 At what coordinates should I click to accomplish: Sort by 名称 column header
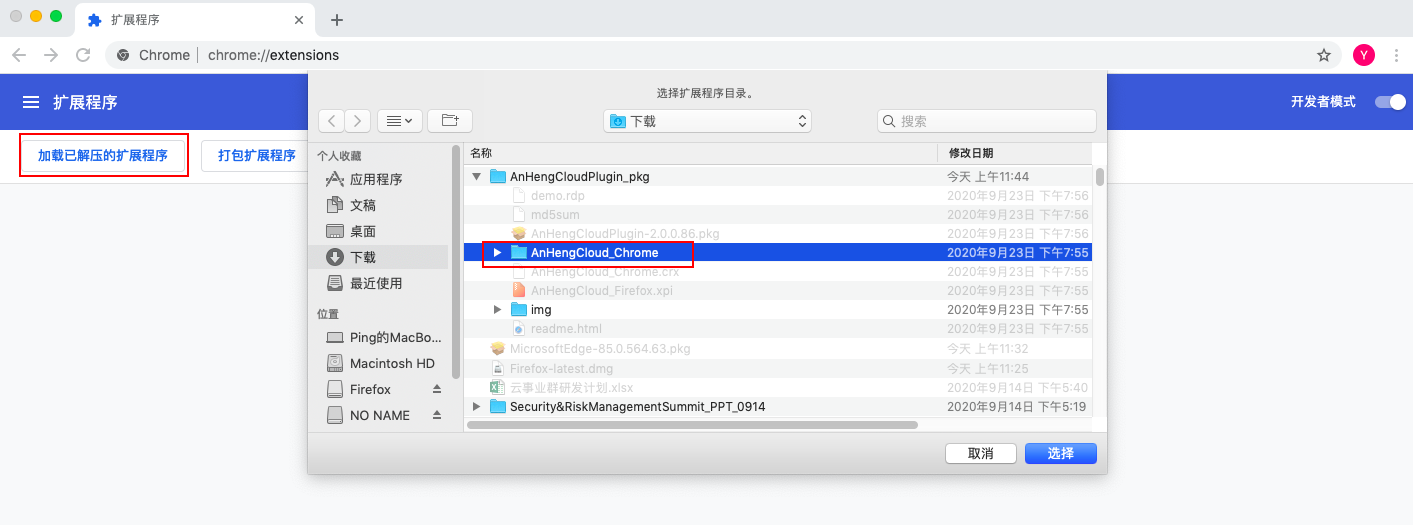click(701, 153)
